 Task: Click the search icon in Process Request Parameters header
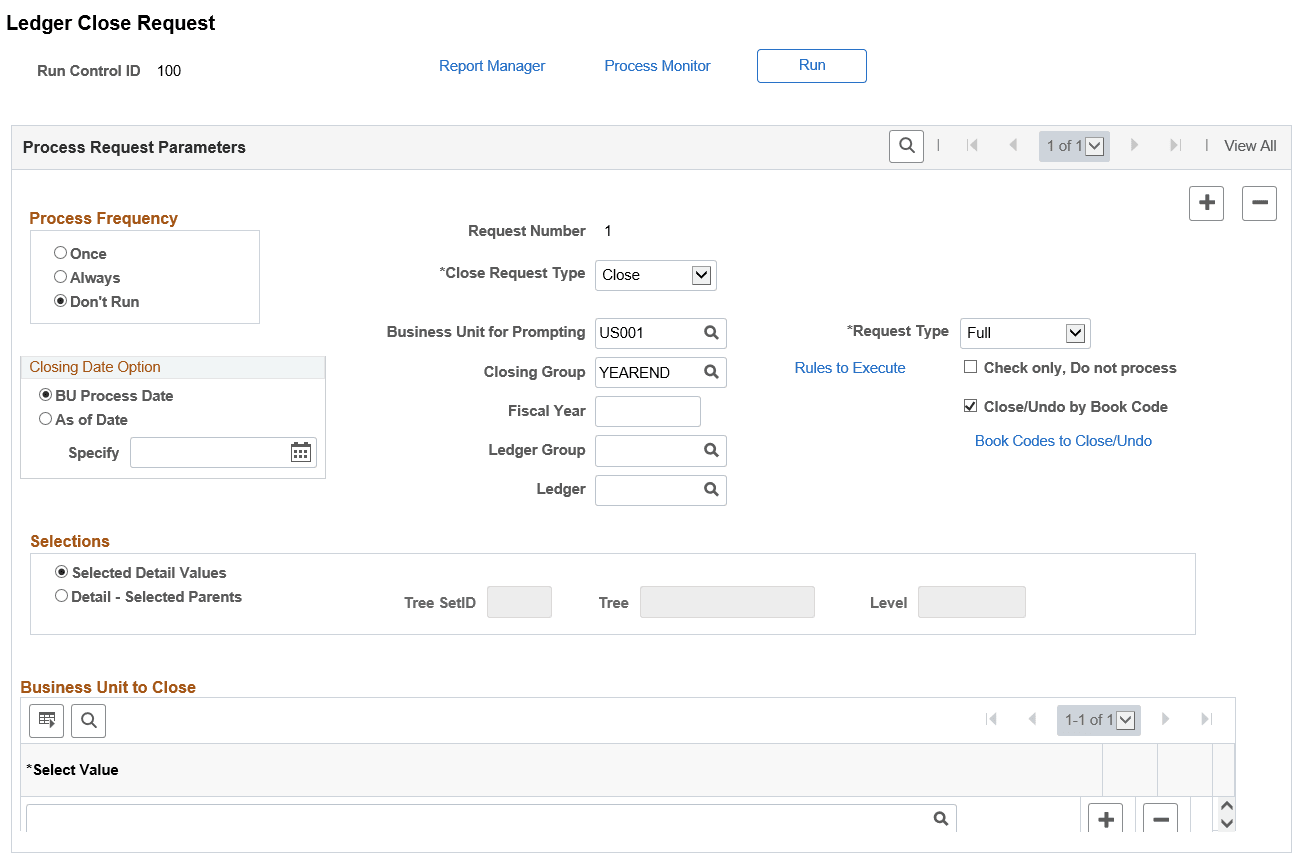click(x=906, y=146)
